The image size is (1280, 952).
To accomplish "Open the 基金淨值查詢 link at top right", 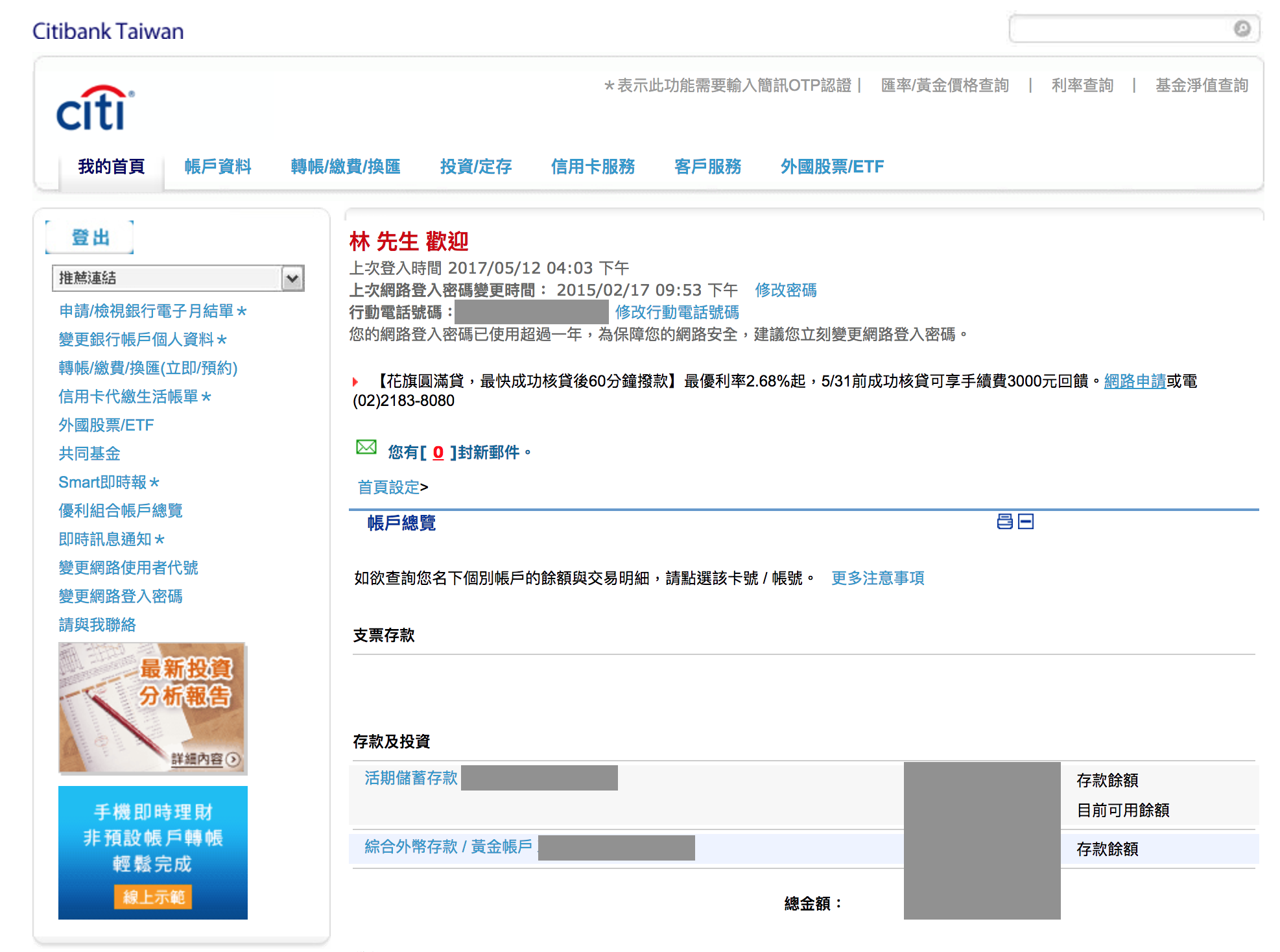I will [1202, 85].
